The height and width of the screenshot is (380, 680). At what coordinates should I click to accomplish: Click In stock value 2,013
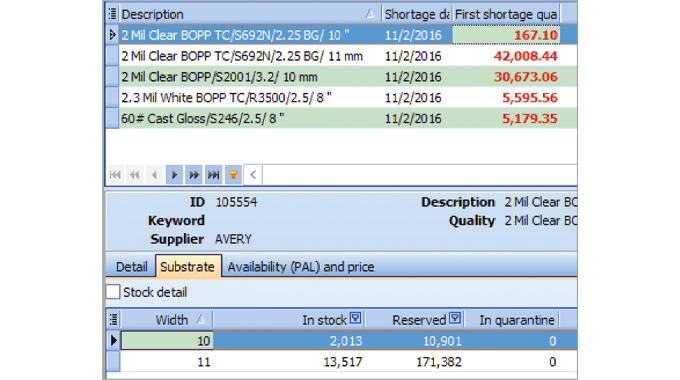pos(346,341)
